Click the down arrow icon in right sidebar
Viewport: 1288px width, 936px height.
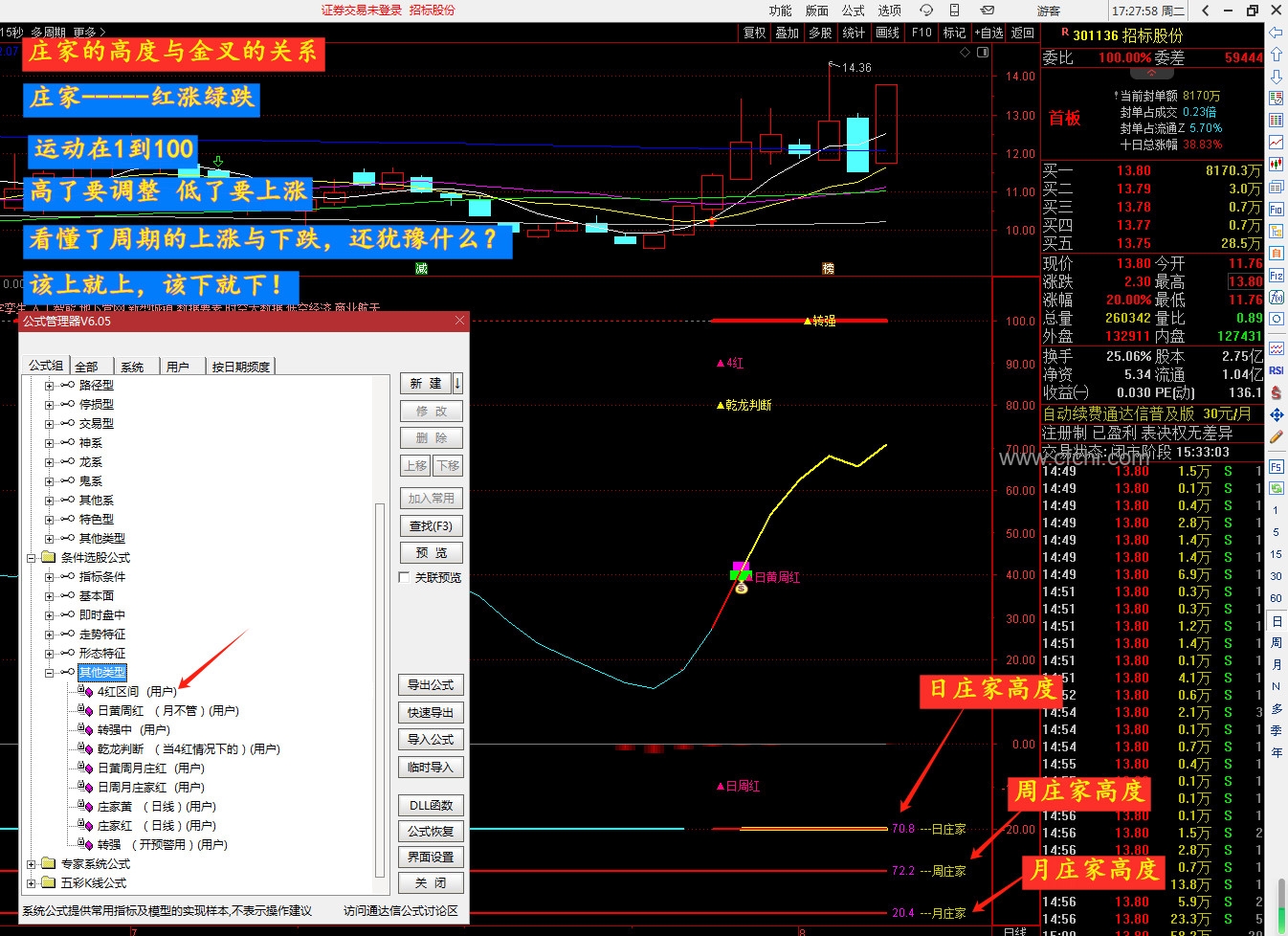[x=1276, y=77]
